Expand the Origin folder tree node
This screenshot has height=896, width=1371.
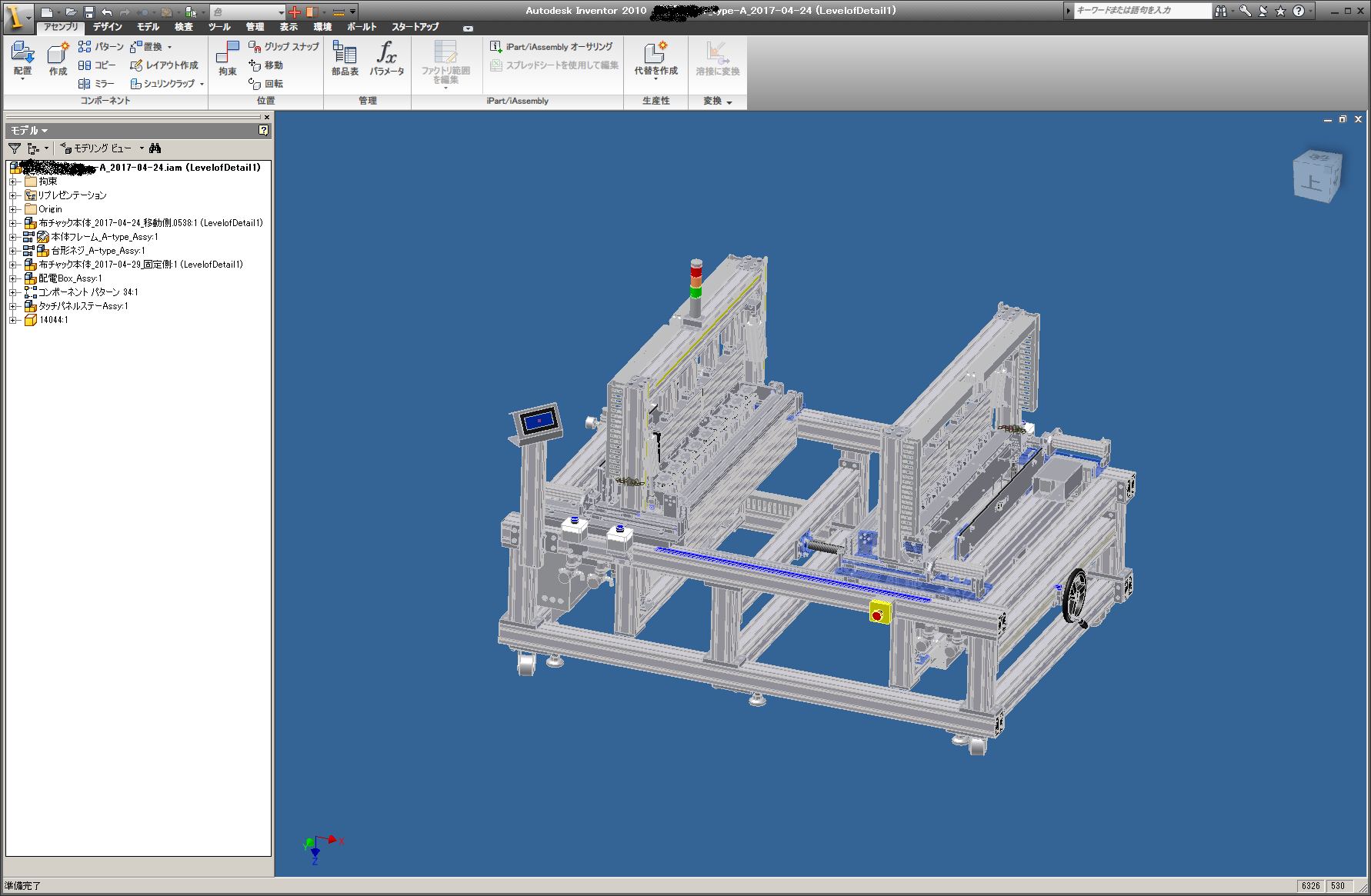point(12,209)
